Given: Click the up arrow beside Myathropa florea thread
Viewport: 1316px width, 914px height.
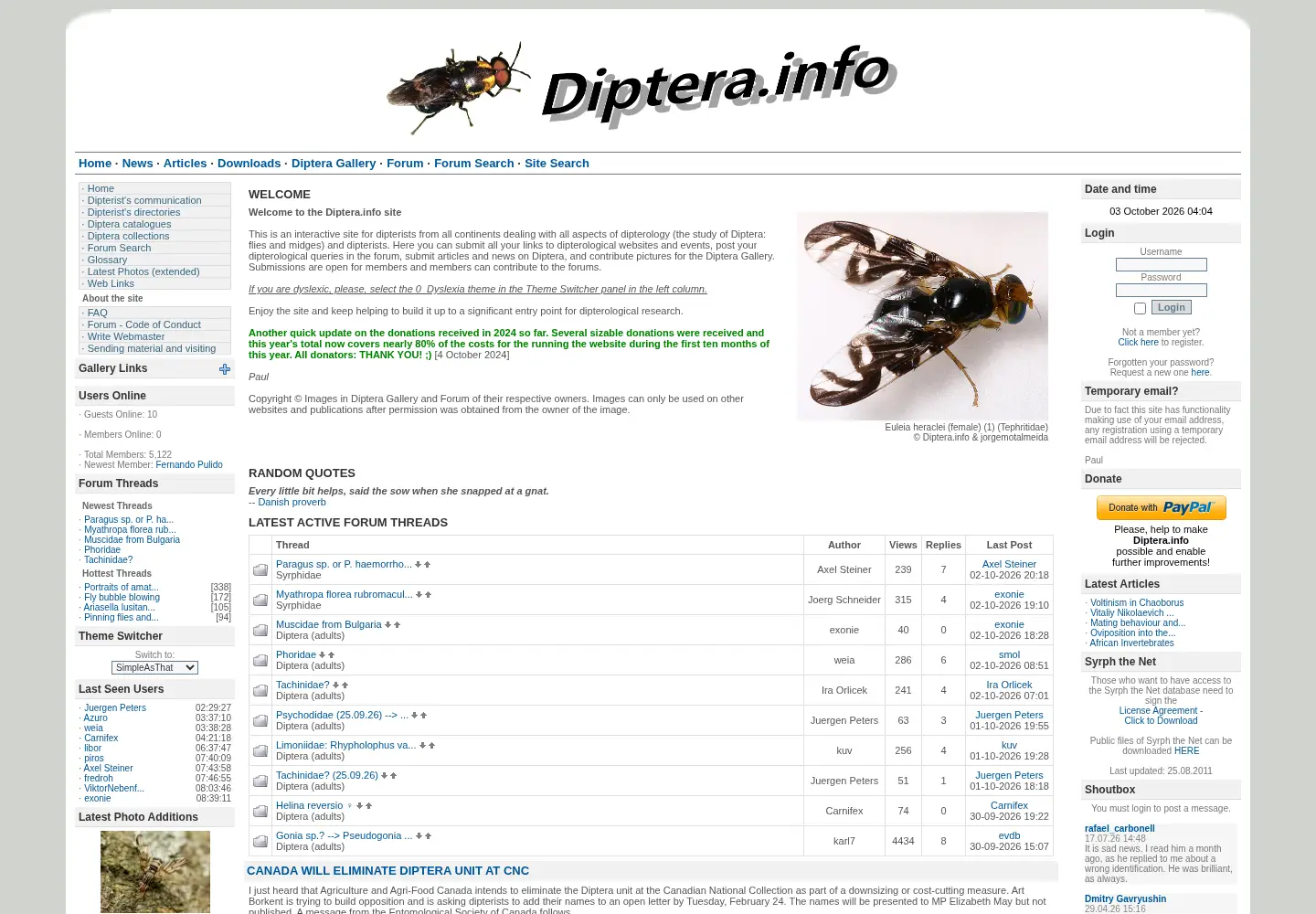Looking at the screenshot, I should click(428, 595).
